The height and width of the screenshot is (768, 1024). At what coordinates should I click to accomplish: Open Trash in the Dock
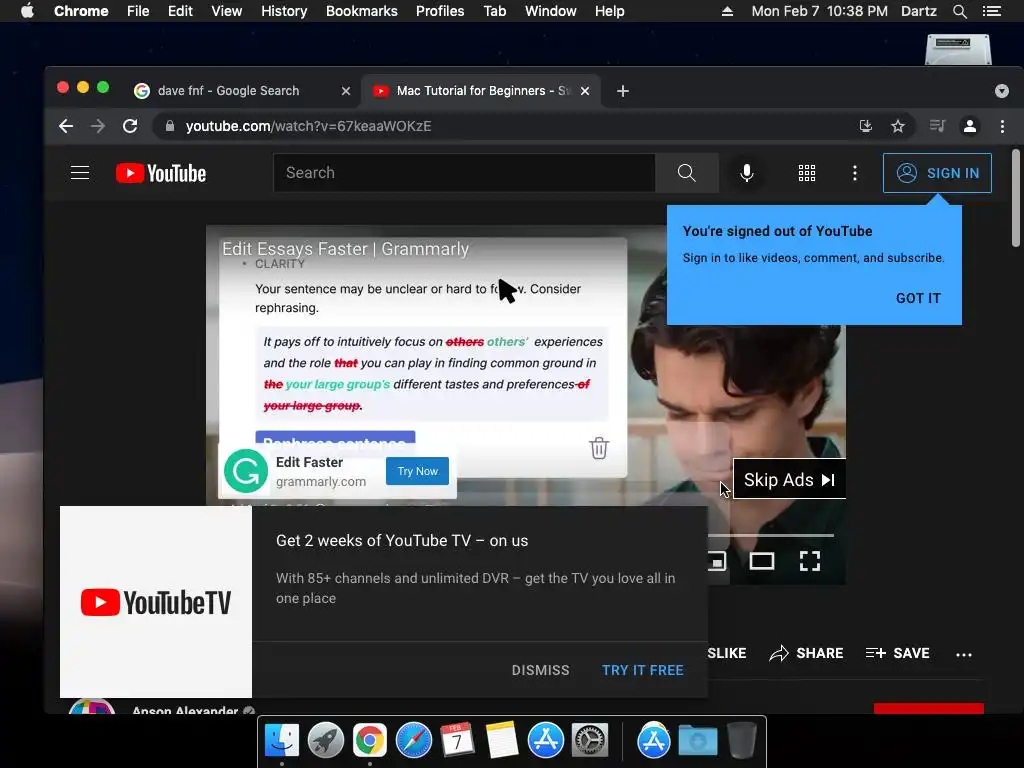tap(742, 741)
